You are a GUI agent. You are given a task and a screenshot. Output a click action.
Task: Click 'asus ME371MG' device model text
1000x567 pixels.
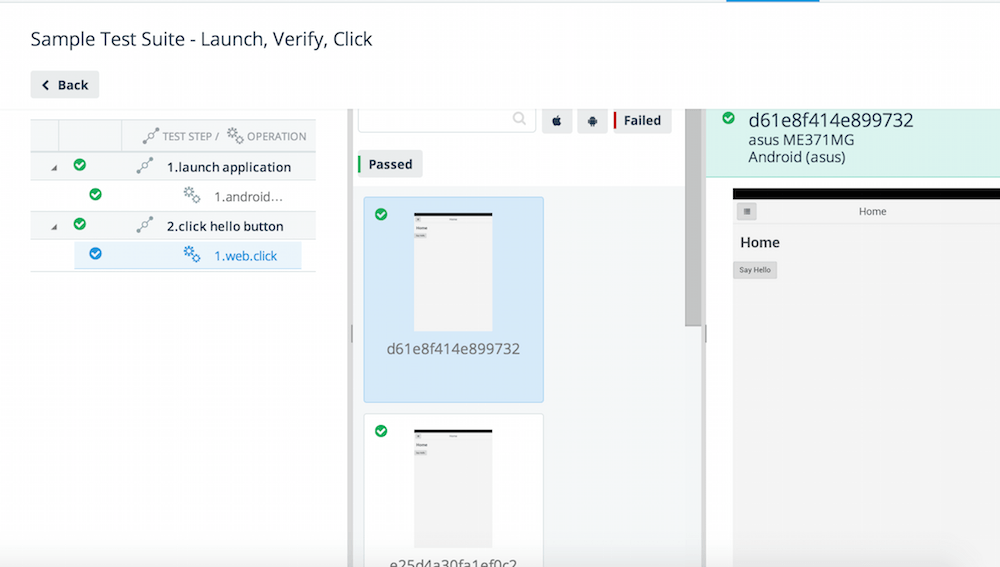click(801, 140)
